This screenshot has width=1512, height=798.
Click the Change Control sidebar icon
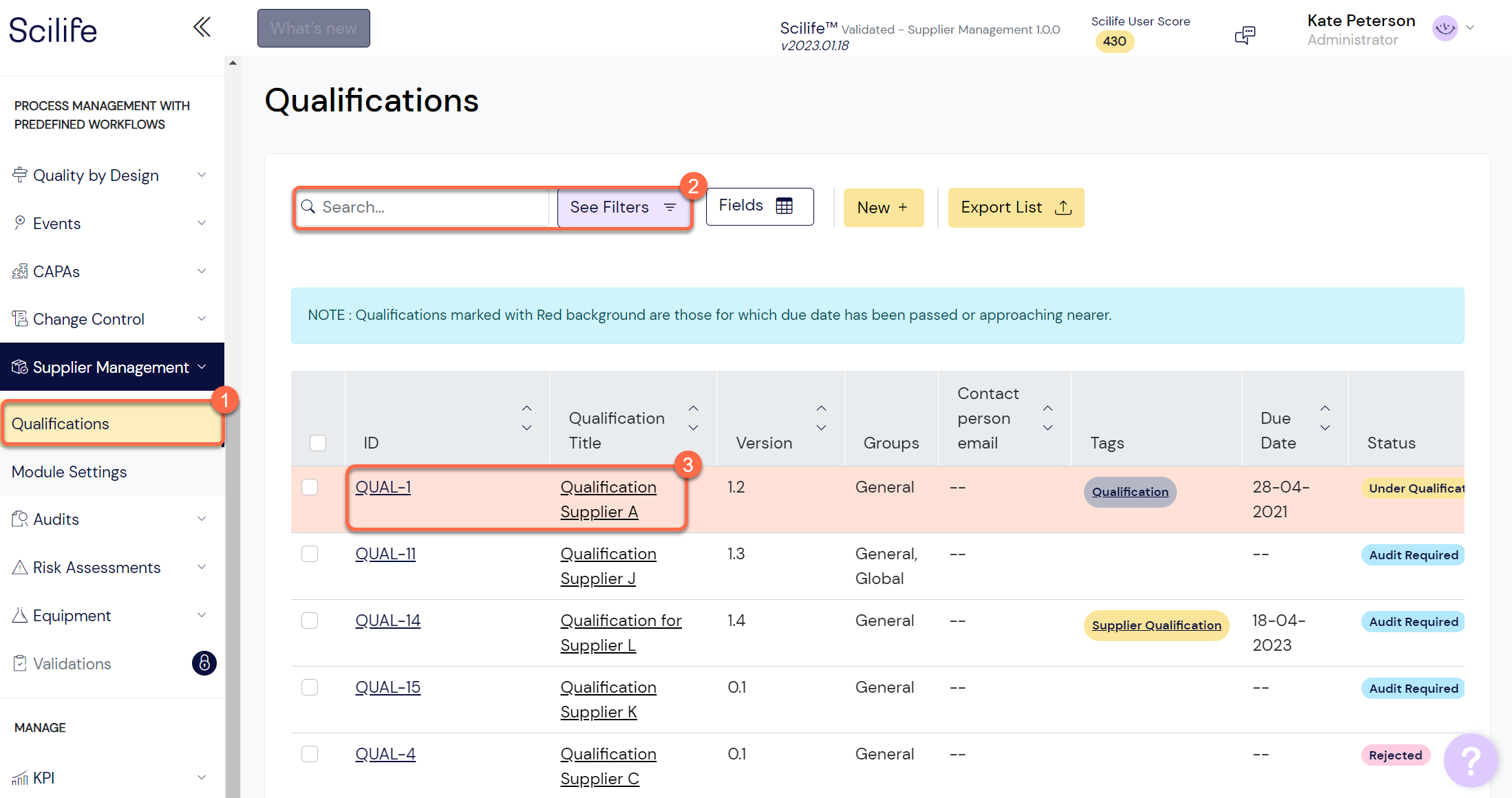tap(20, 319)
